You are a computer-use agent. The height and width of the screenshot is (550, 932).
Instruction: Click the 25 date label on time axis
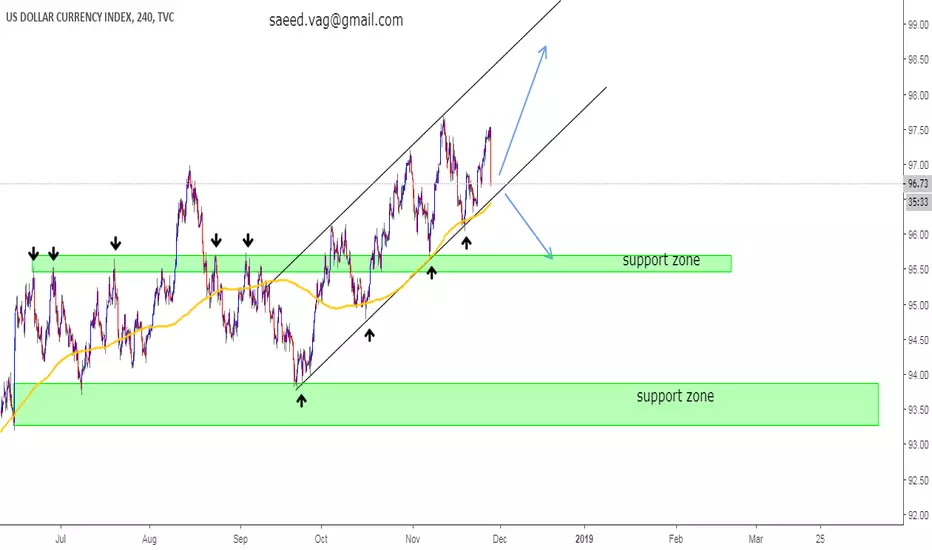tap(820, 539)
